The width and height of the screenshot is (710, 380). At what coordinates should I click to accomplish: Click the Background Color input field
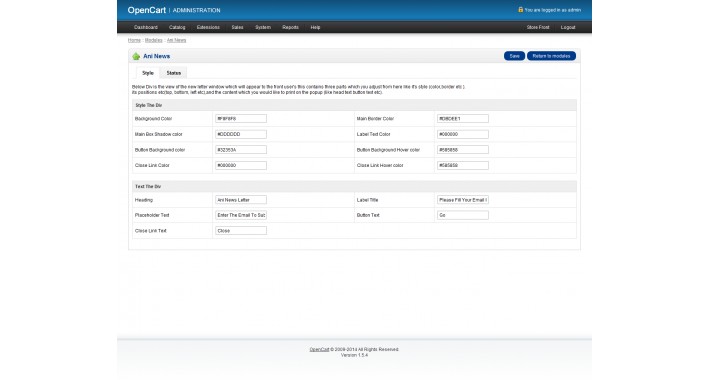241,119
